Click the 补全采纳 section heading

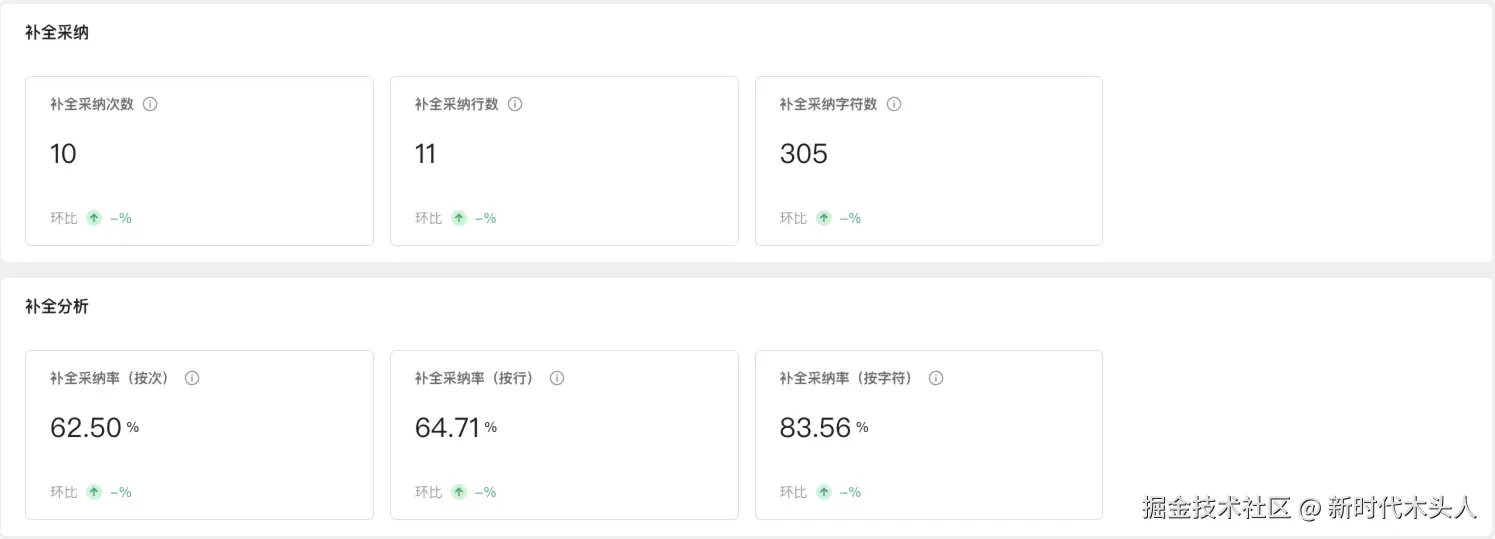(x=57, y=32)
